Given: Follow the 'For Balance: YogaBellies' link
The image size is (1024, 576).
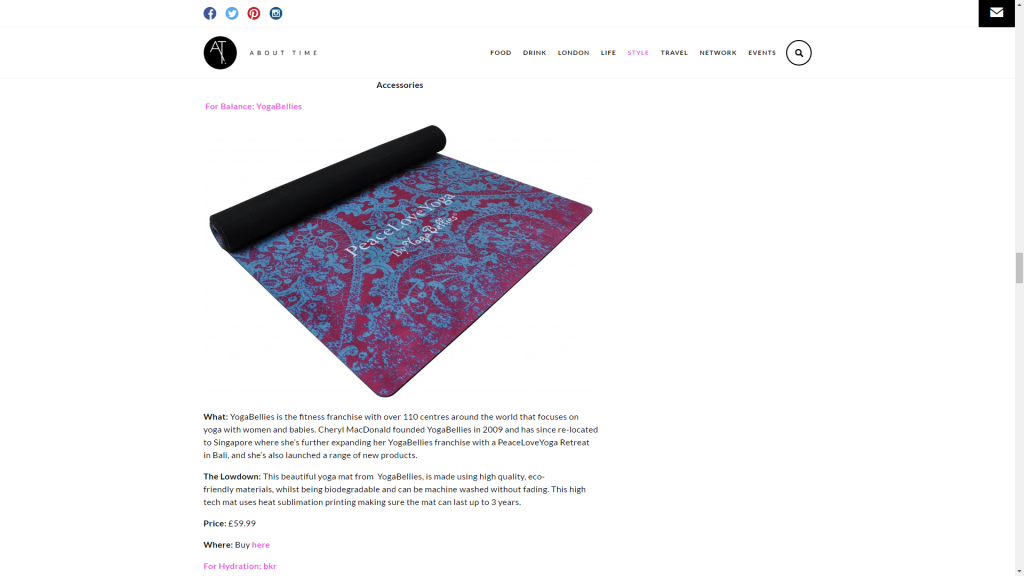Looking at the screenshot, I should point(253,106).
